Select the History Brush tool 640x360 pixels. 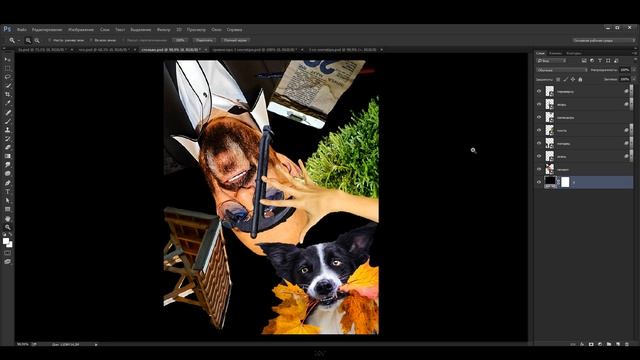(x=7, y=139)
